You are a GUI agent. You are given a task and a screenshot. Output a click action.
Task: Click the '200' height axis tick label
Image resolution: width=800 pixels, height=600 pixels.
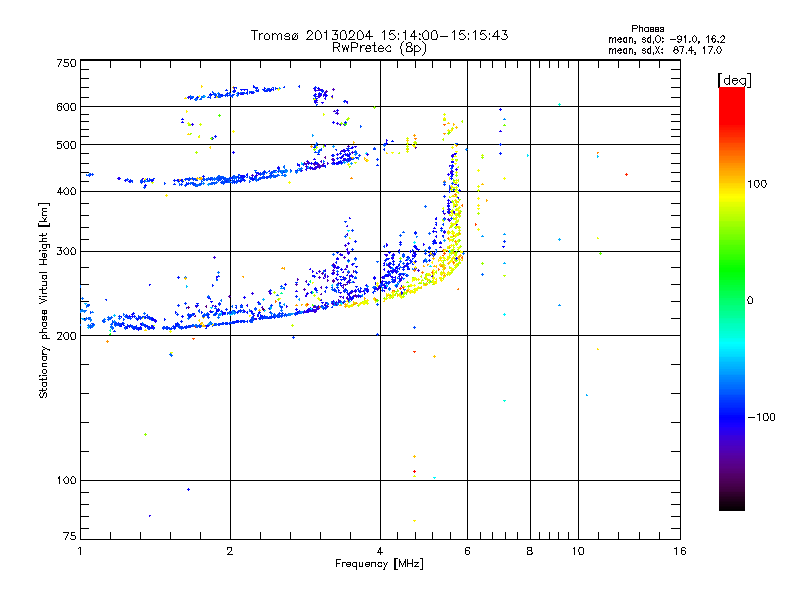pos(66,336)
